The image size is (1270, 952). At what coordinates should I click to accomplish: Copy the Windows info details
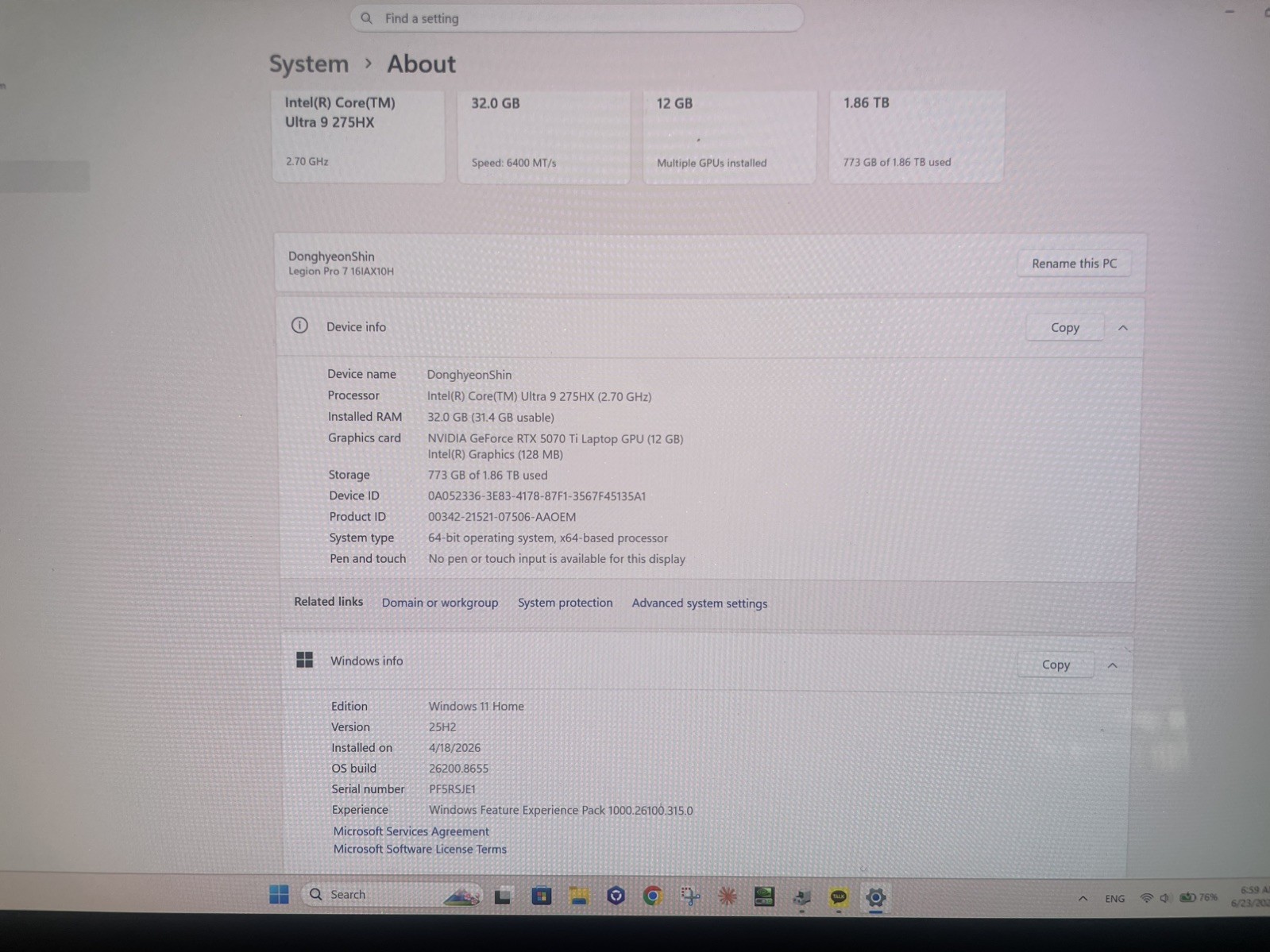click(1056, 665)
